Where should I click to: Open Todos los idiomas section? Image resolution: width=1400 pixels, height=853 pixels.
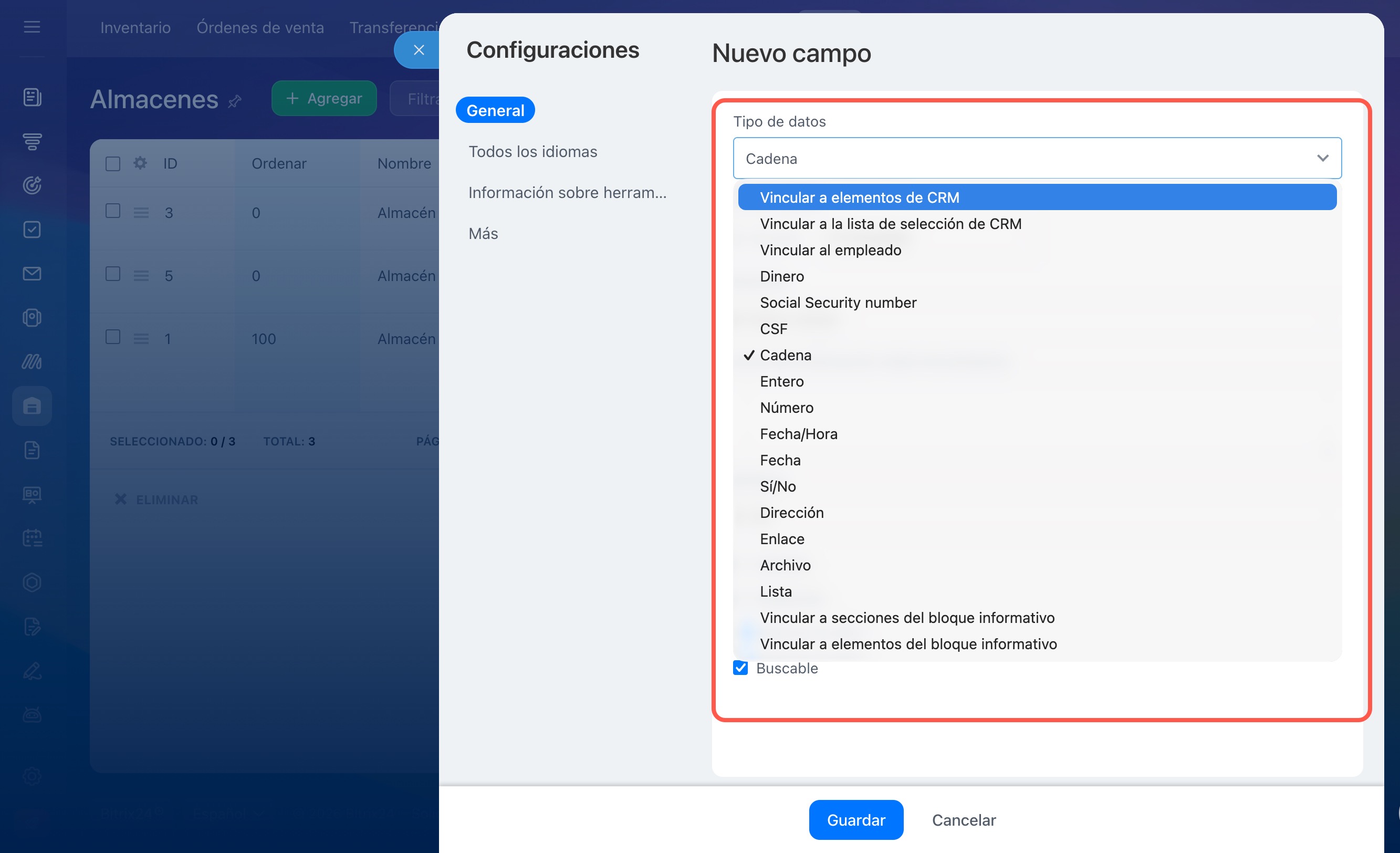coord(532,152)
